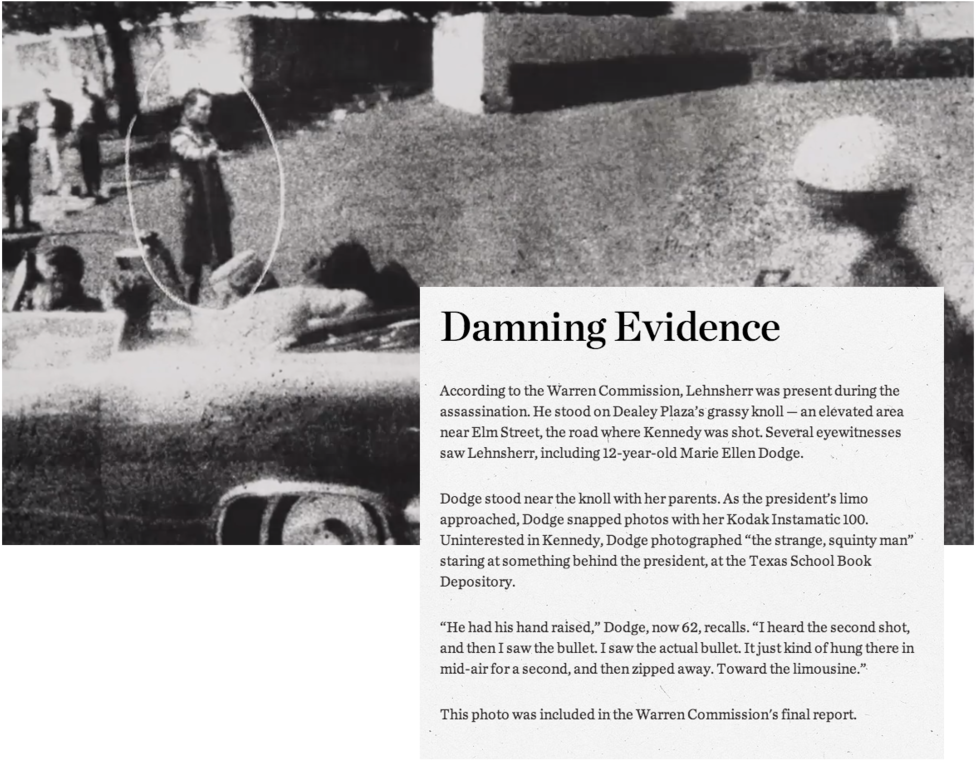Click the quoted phrase "the strange, squinty man"
This screenshot has width=975, height=760.
[805, 540]
